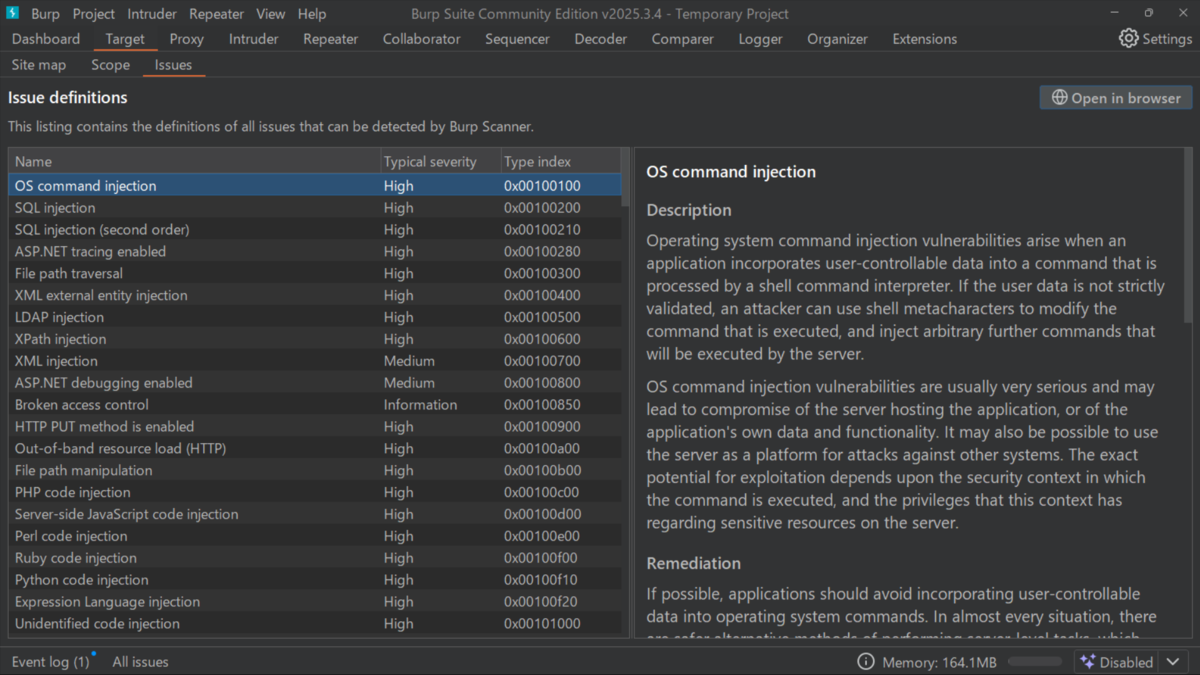
Task: Select the File path manipulation row
Action: [x=315, y=471]
